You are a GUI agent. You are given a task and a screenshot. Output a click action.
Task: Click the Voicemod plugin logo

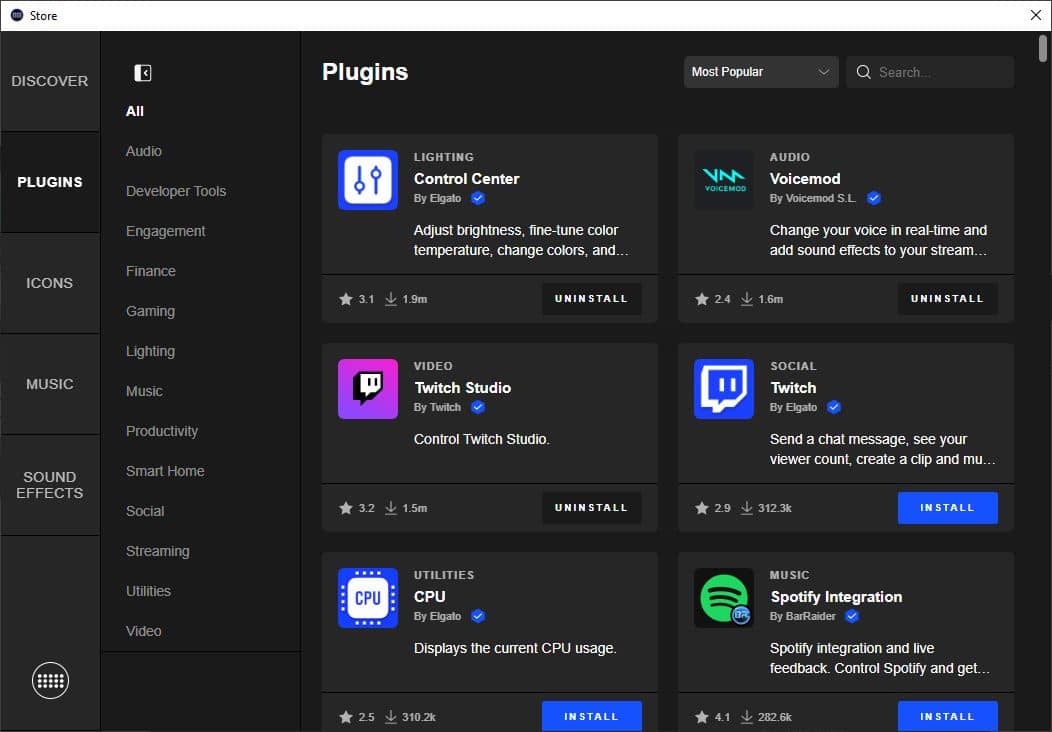(724, 180)
